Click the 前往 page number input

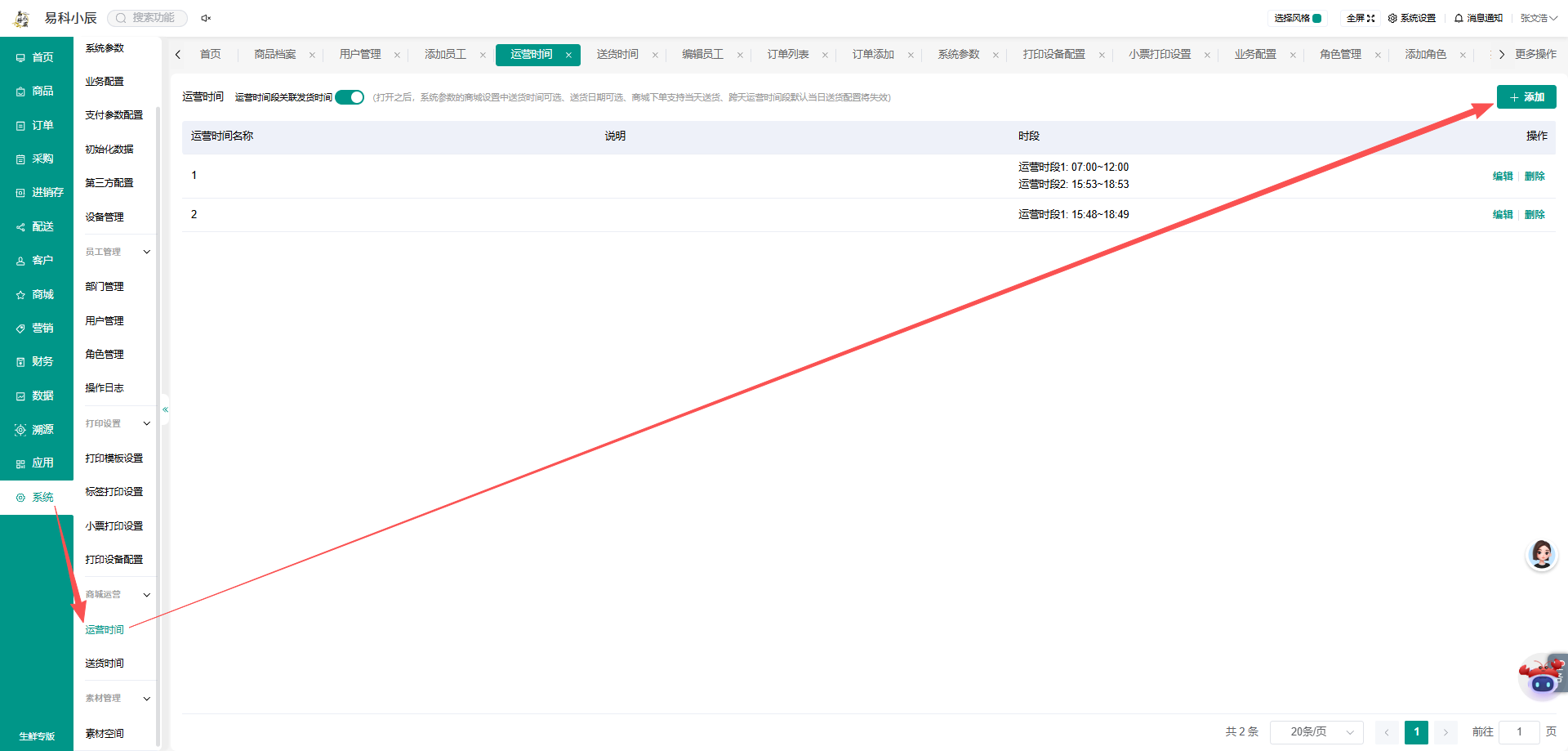click(x=1519, y=732)
